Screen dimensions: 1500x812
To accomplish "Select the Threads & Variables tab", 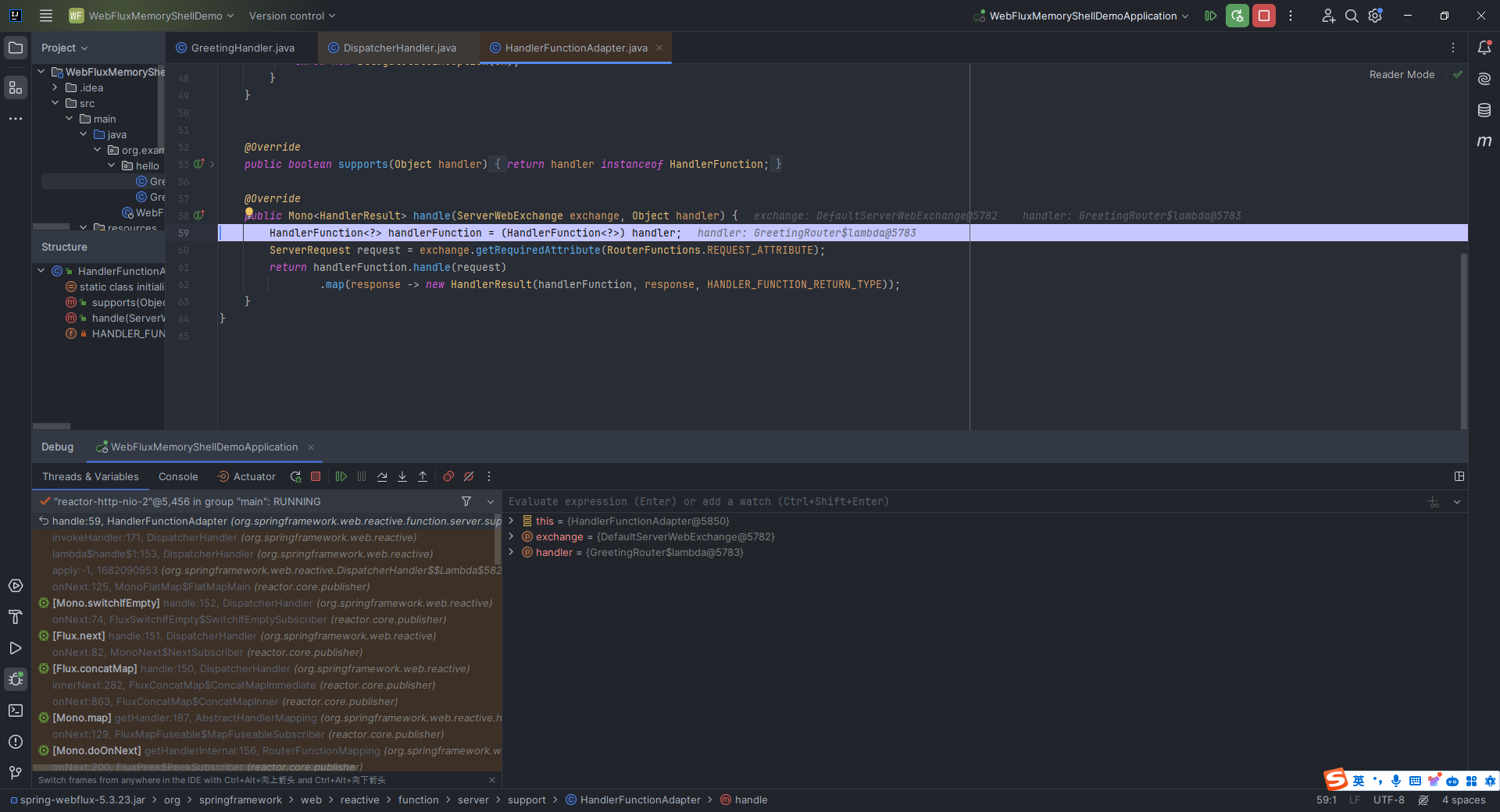I will [91, 476].
